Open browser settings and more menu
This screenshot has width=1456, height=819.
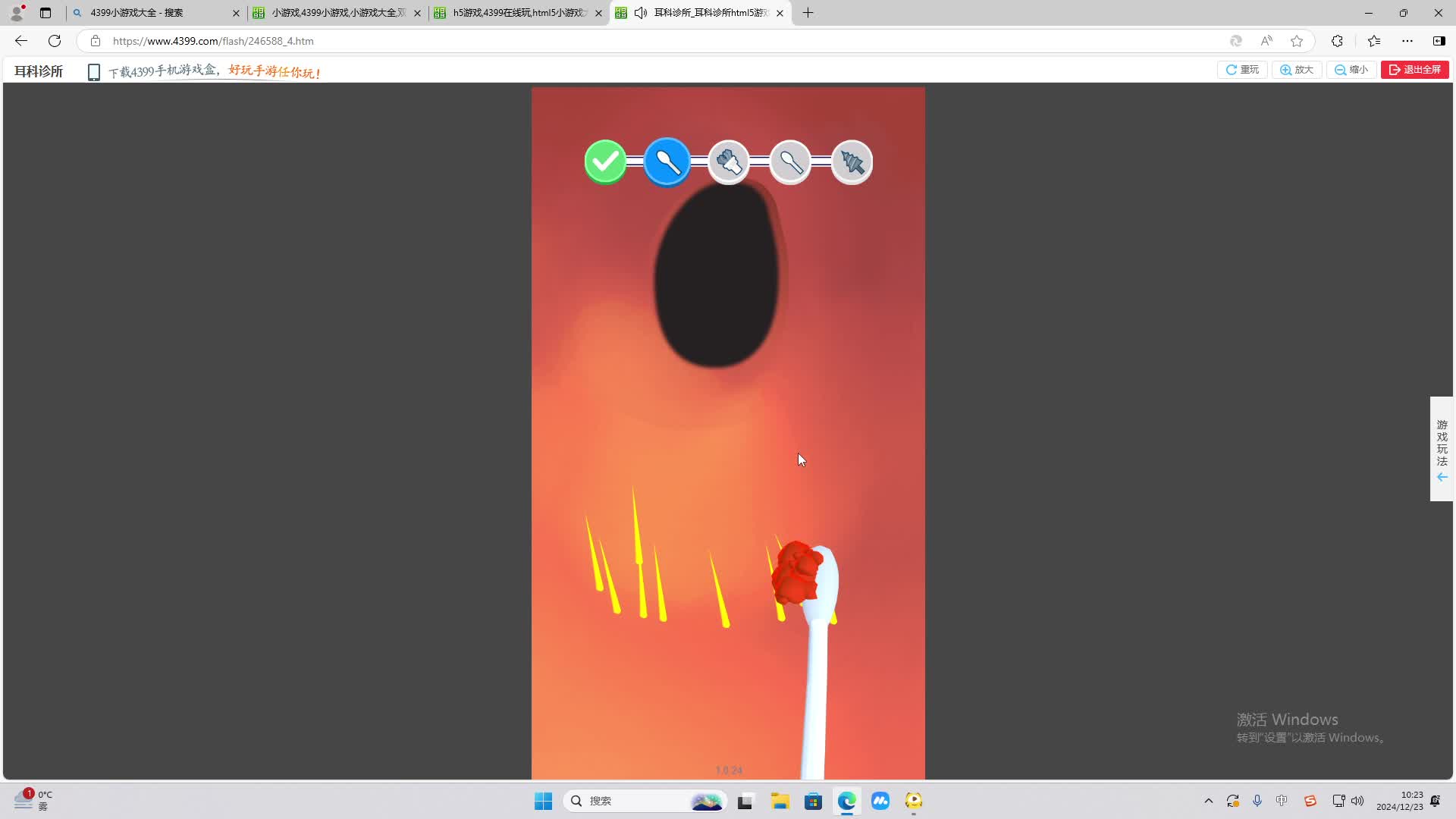1407,41
